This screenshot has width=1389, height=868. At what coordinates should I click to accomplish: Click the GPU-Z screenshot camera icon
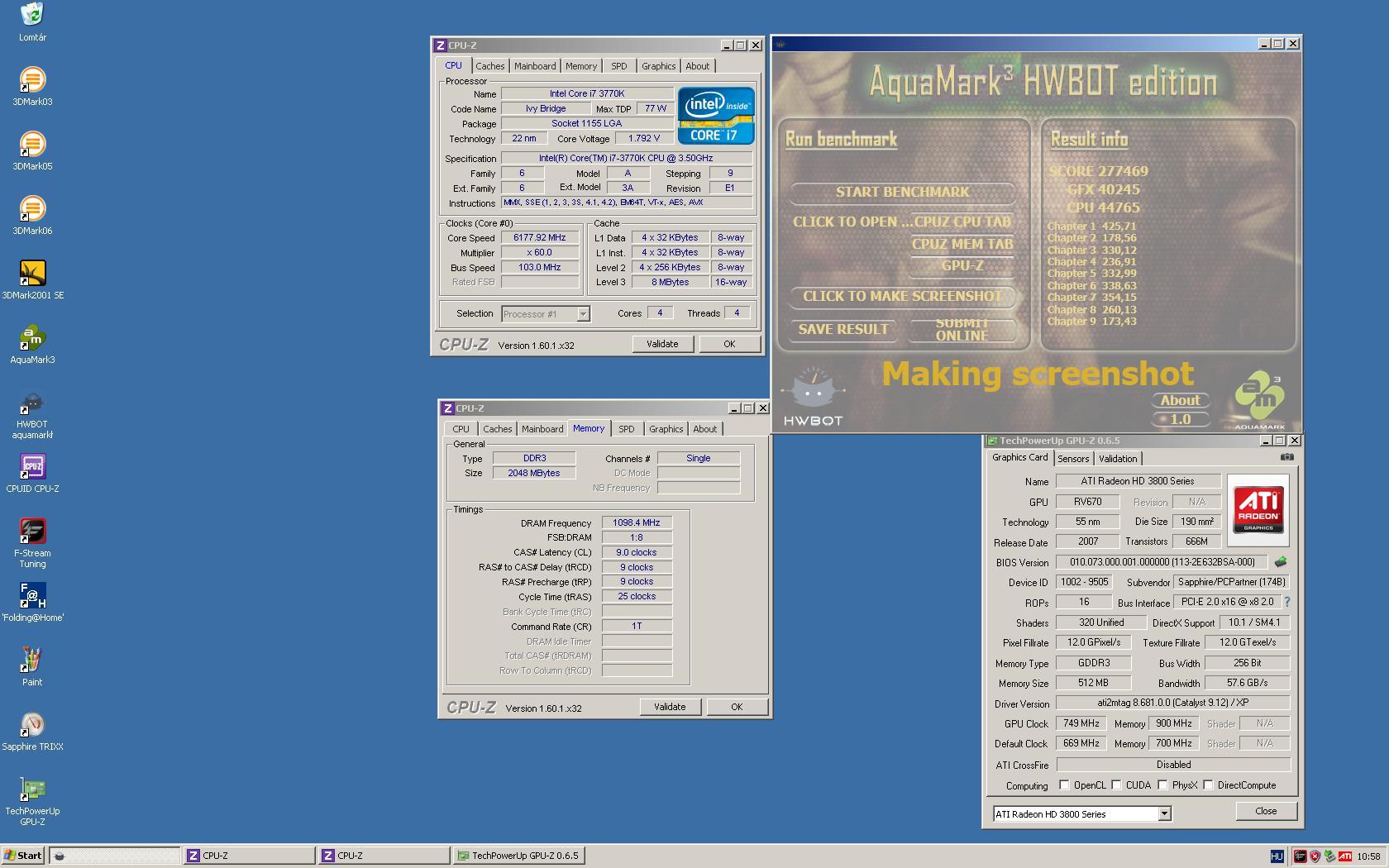1287,457
